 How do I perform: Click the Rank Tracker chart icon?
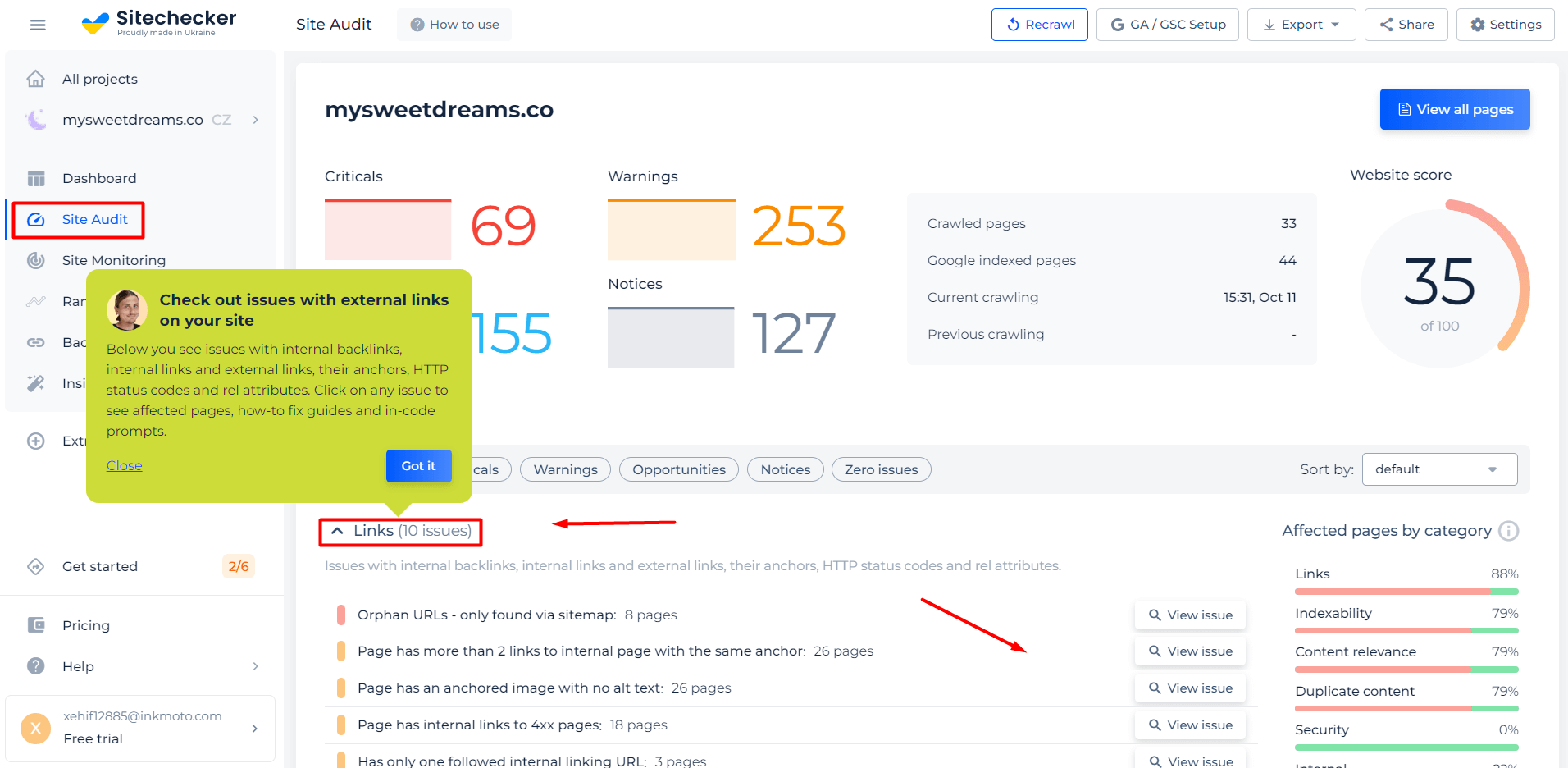pos(36,301)
